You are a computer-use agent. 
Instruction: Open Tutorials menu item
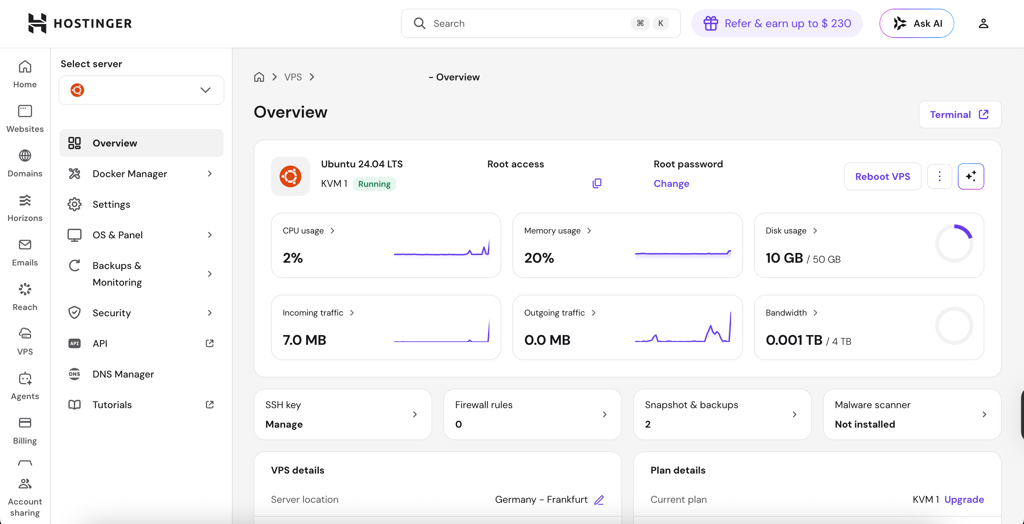click(x=141, y=404)
